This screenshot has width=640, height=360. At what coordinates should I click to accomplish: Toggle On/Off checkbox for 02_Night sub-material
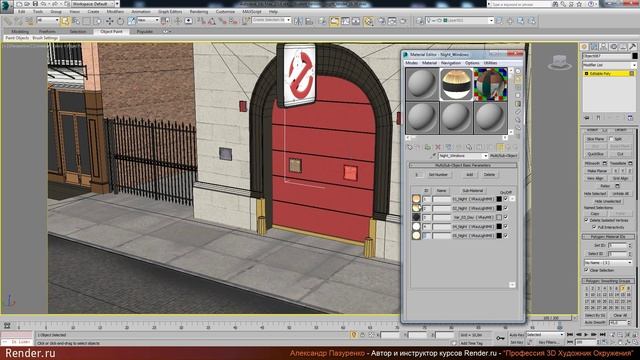tap(506, 208)
